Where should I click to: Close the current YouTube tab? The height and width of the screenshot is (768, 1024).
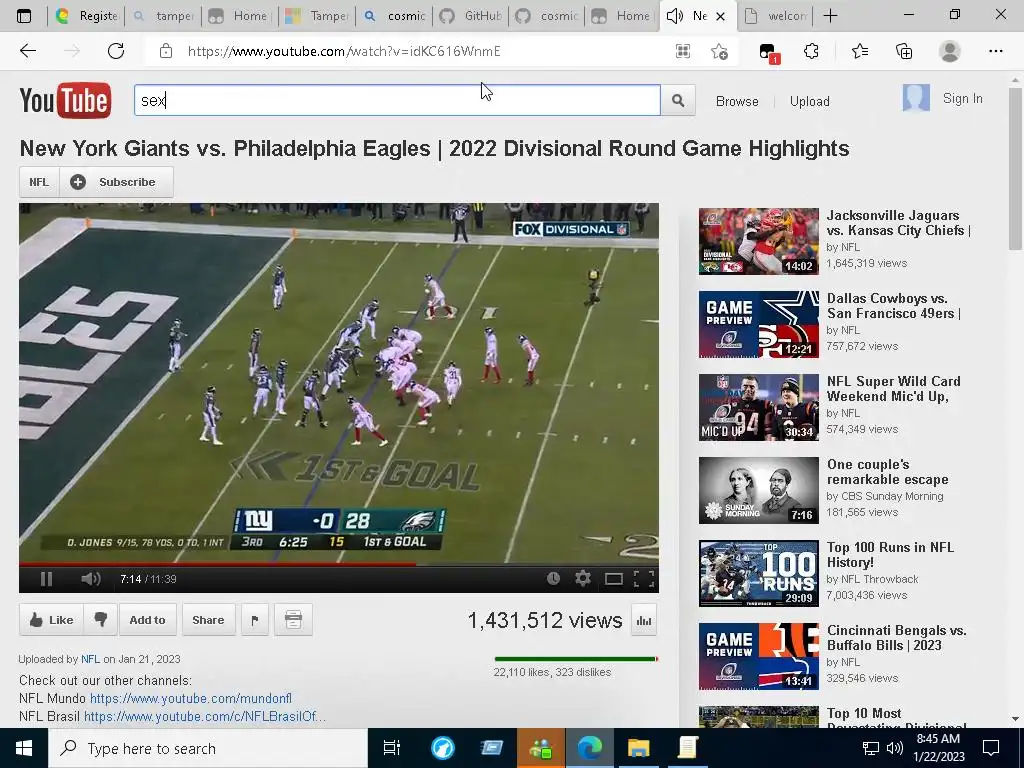[720, 16]
